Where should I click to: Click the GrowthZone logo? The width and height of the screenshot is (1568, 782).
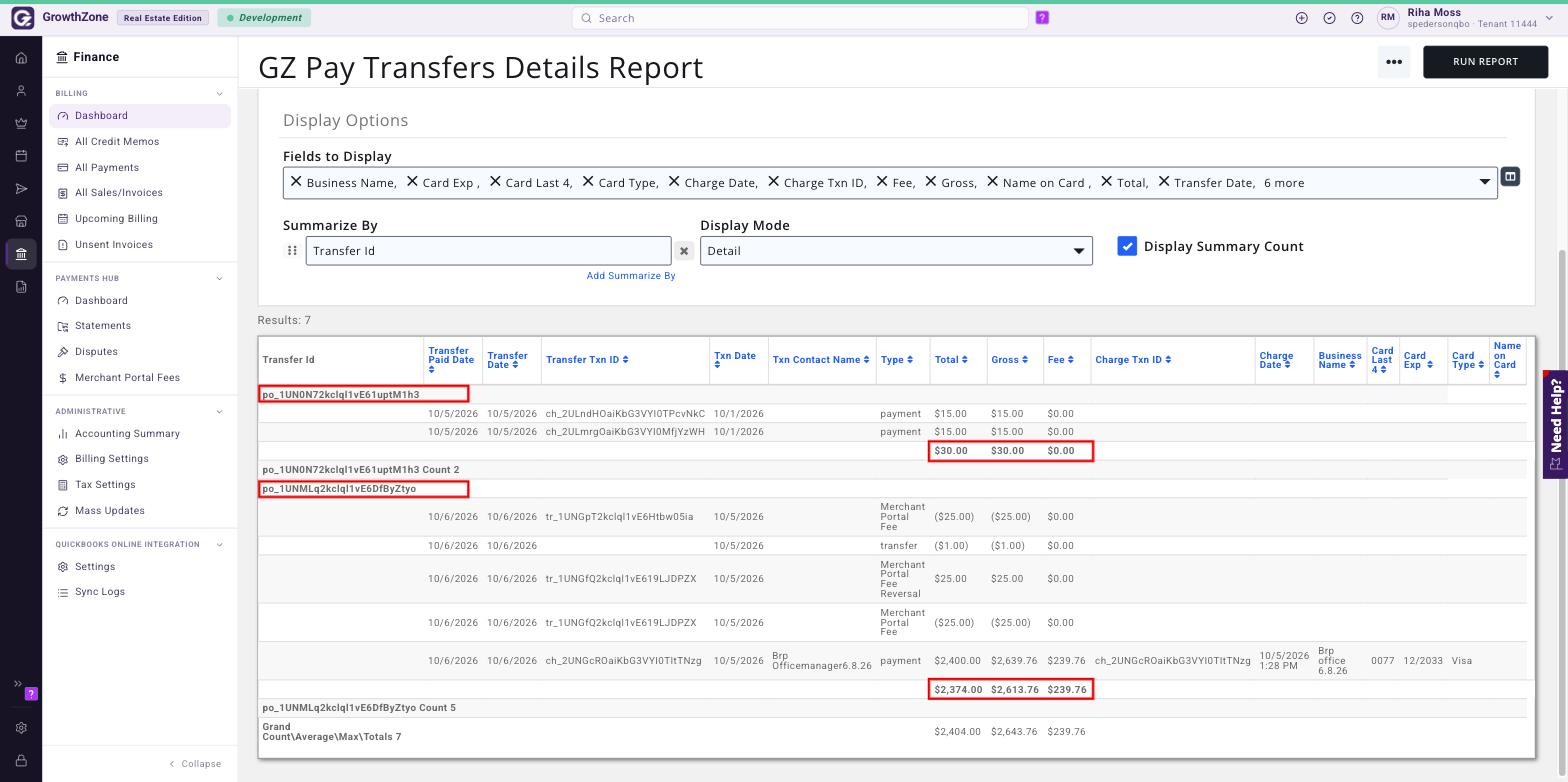22,18
